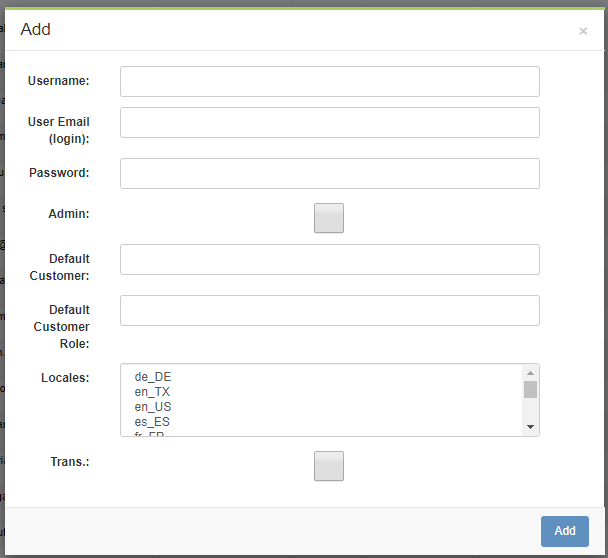The image size is (608, 558).
Task: Select the es_ES locale entry
Action: point(153,422)
